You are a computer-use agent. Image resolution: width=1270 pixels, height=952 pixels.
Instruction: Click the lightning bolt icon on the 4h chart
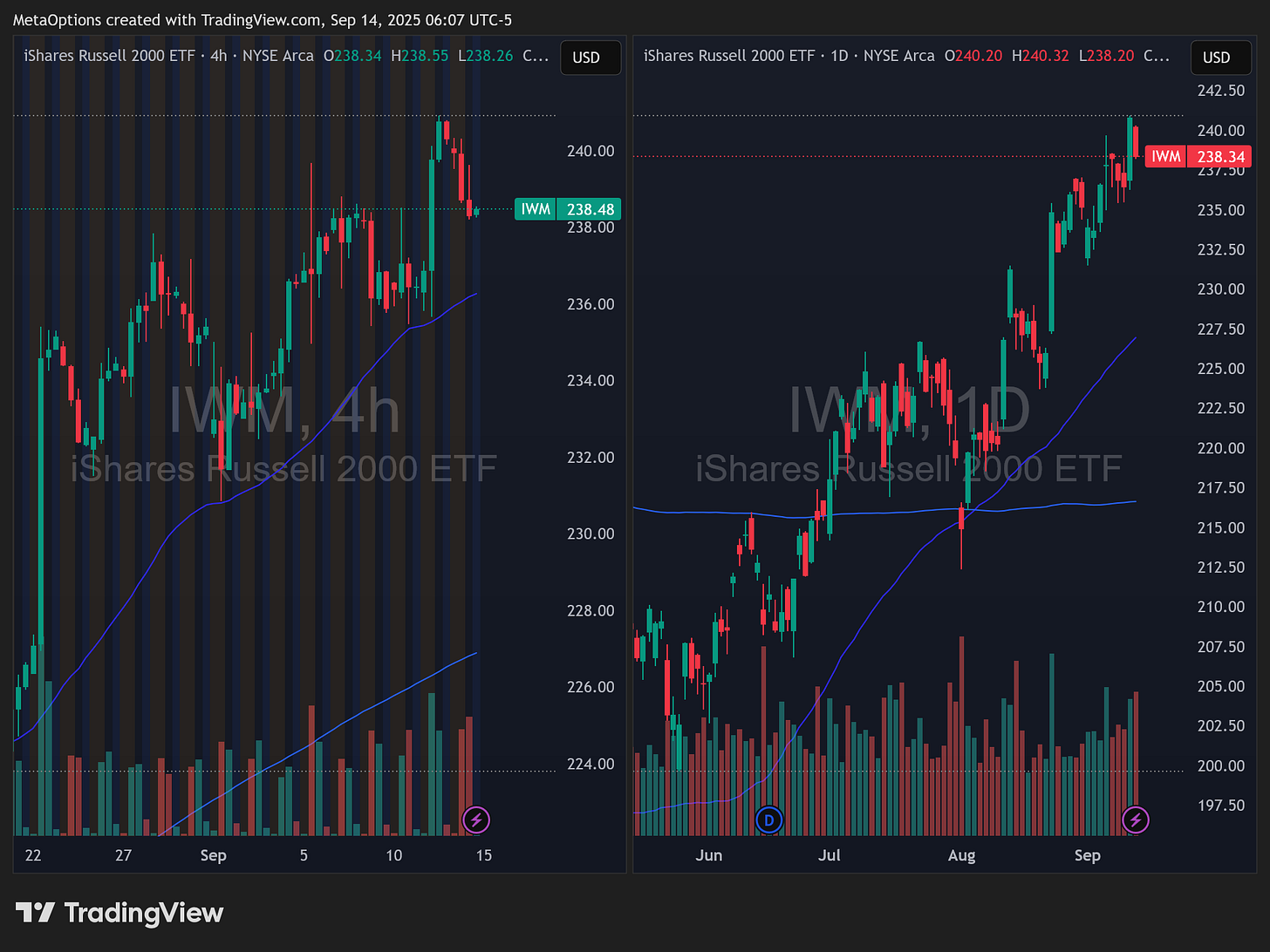pyautogui.click(x=475, y=819)
